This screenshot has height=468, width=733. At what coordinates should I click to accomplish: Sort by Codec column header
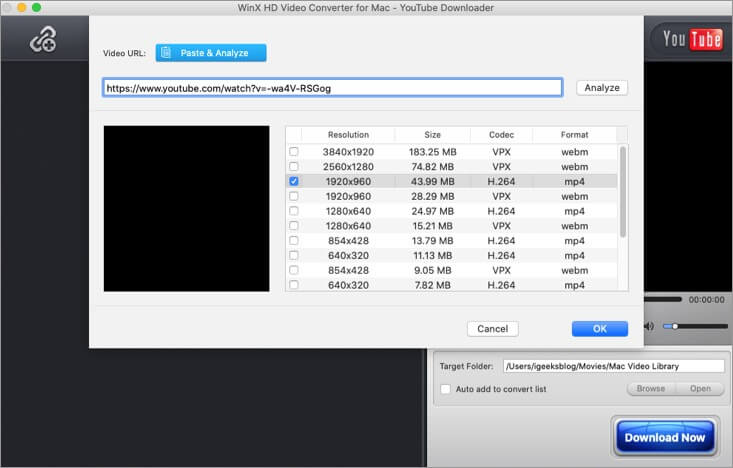point(501,135)
